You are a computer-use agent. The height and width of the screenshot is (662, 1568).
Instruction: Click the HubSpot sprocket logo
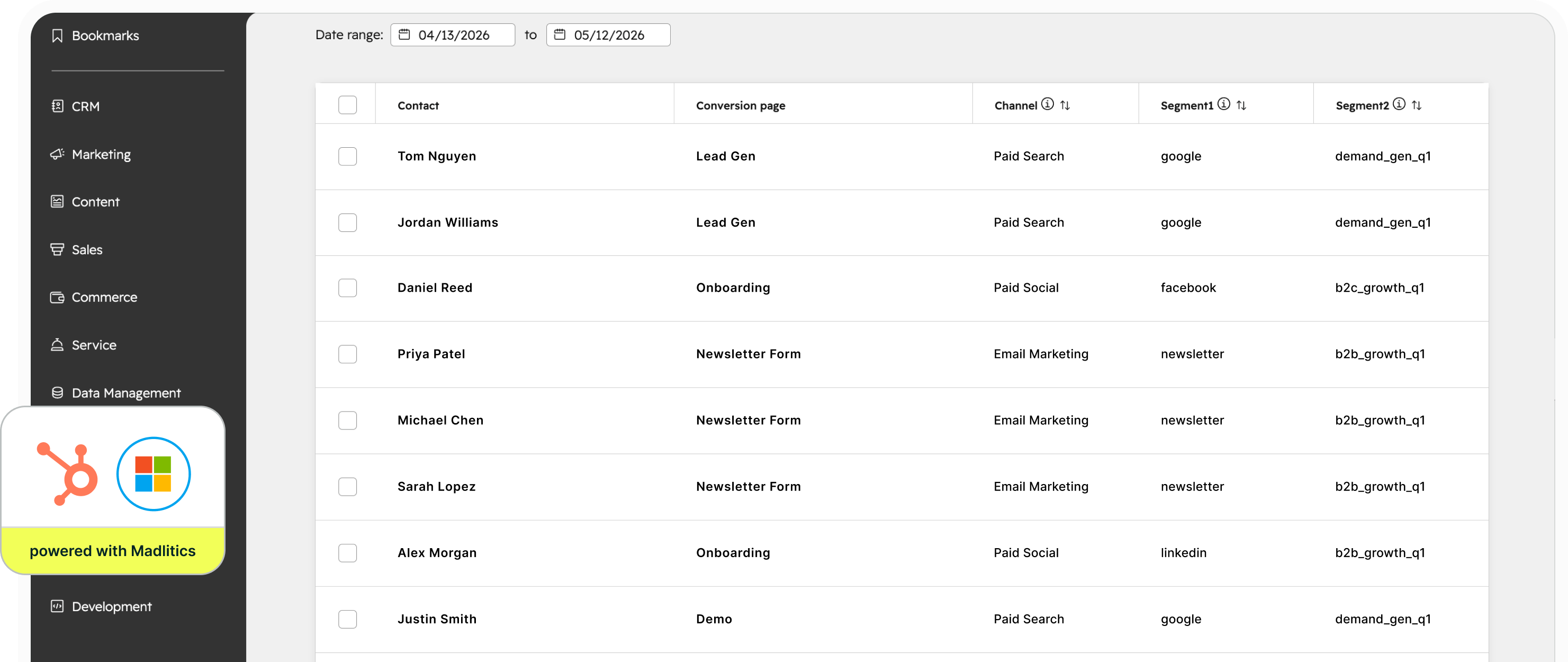pos(68,474)
